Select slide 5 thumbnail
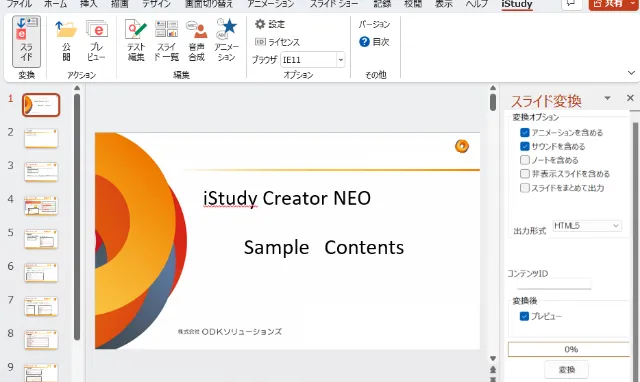 tap(41, 239)
